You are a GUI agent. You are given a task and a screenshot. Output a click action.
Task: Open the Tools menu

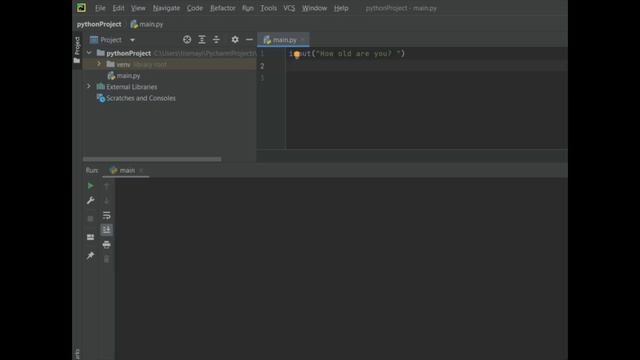point(268,8)
